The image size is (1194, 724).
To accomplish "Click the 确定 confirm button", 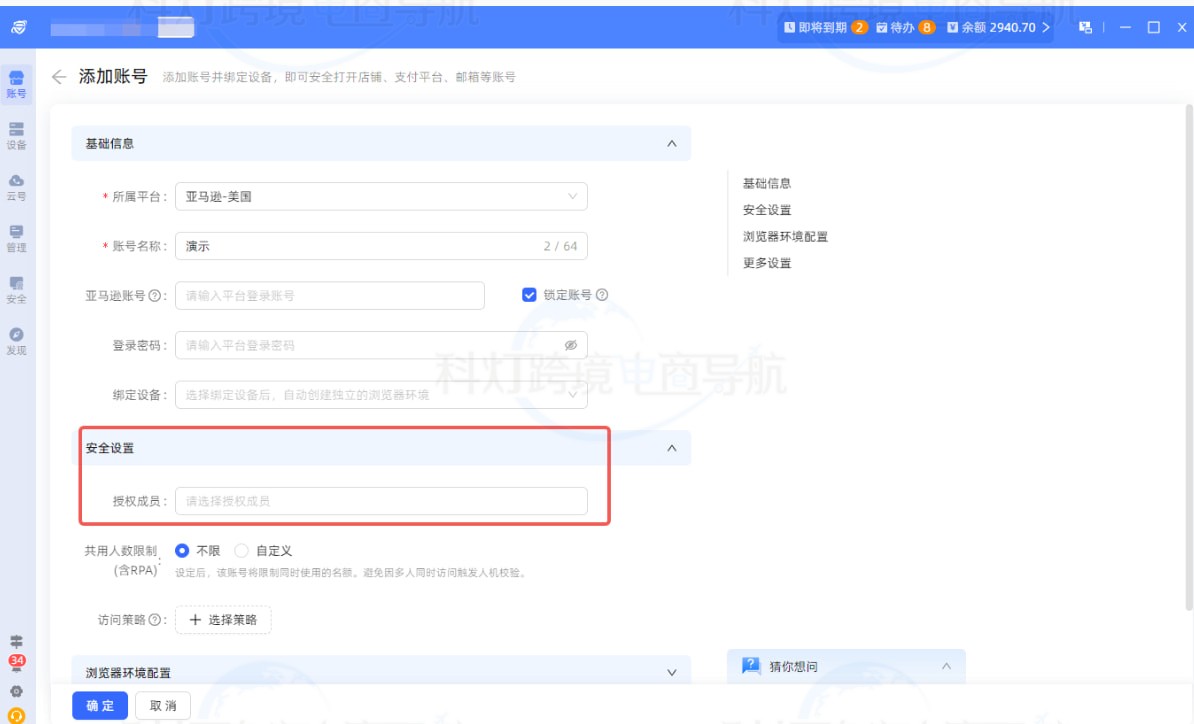I will tap(99, 705).
